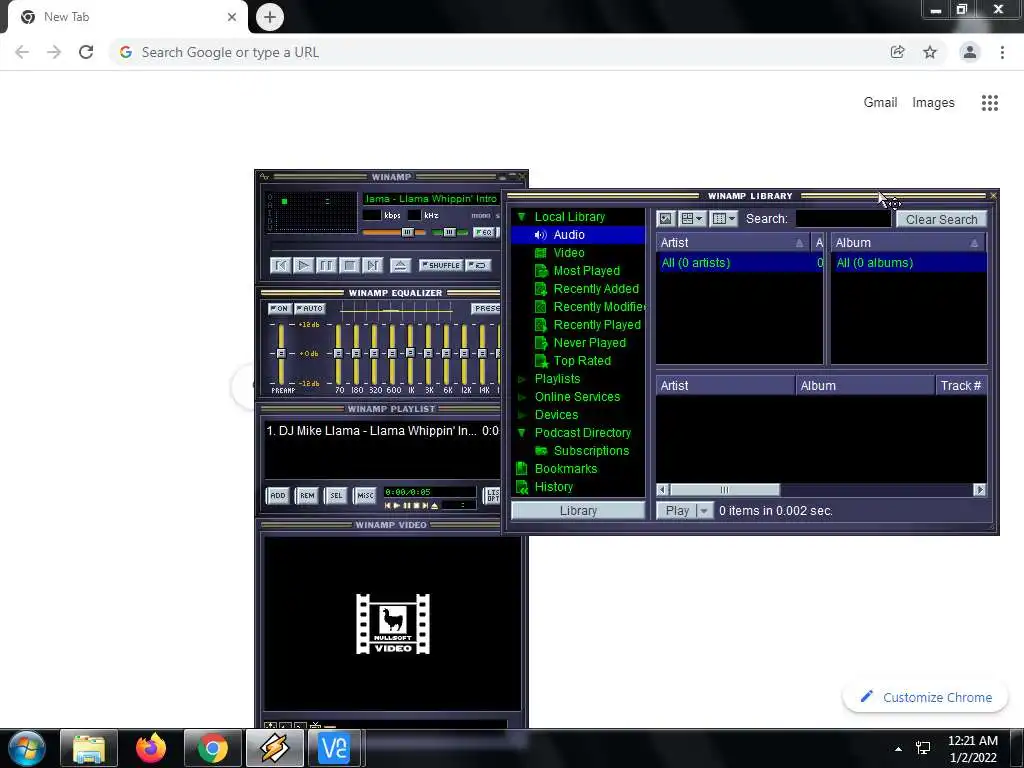Collapse the Local Library tree node
Viewport: 1024px width, 768px height.
522,217
